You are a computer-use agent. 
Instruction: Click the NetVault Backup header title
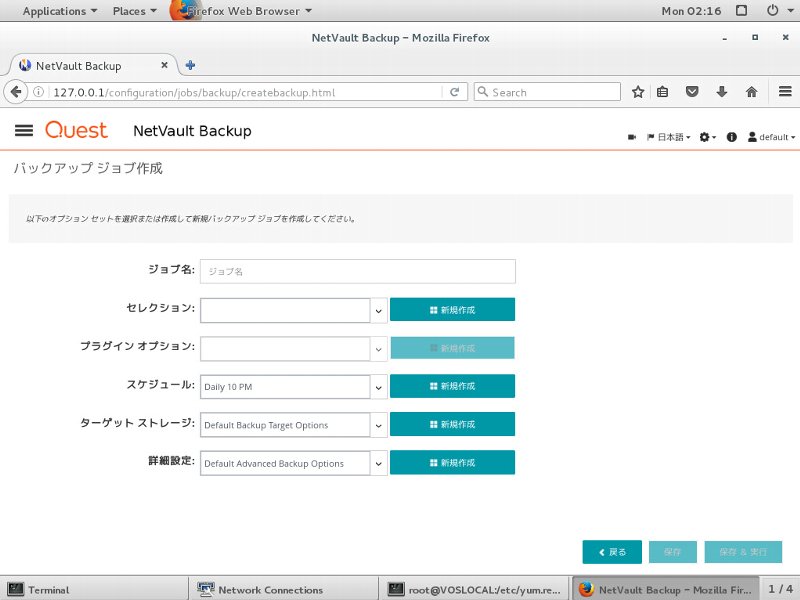(192, 131)
